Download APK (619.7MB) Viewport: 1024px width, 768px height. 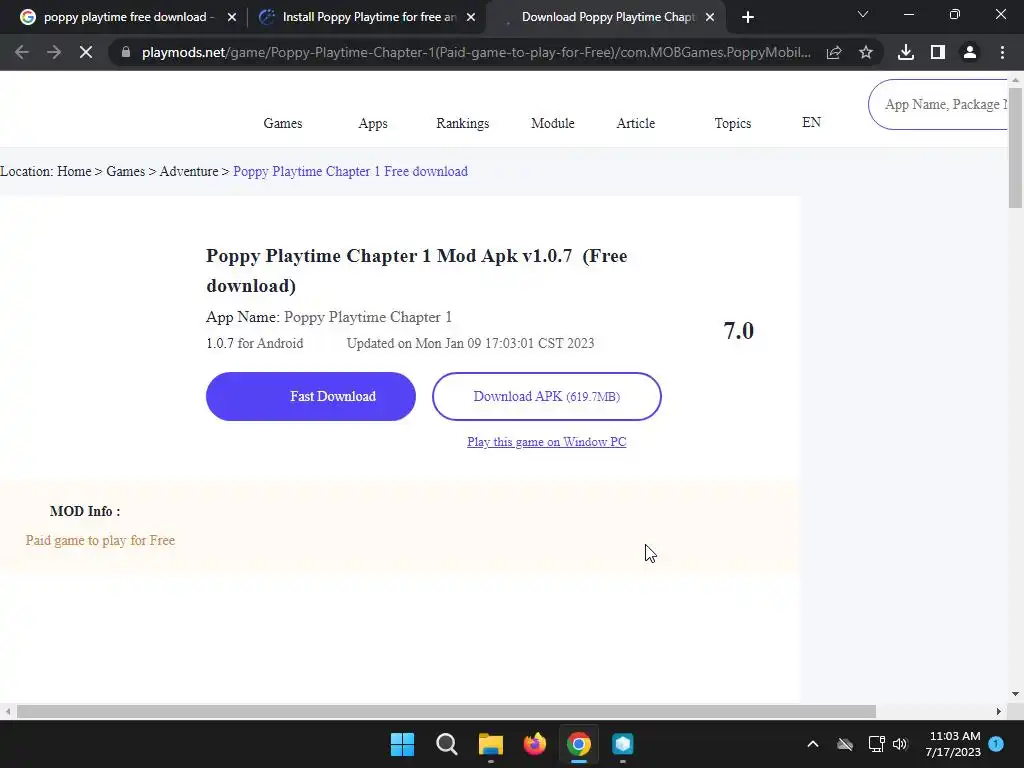pyautogui.click(x=547, y=396)
